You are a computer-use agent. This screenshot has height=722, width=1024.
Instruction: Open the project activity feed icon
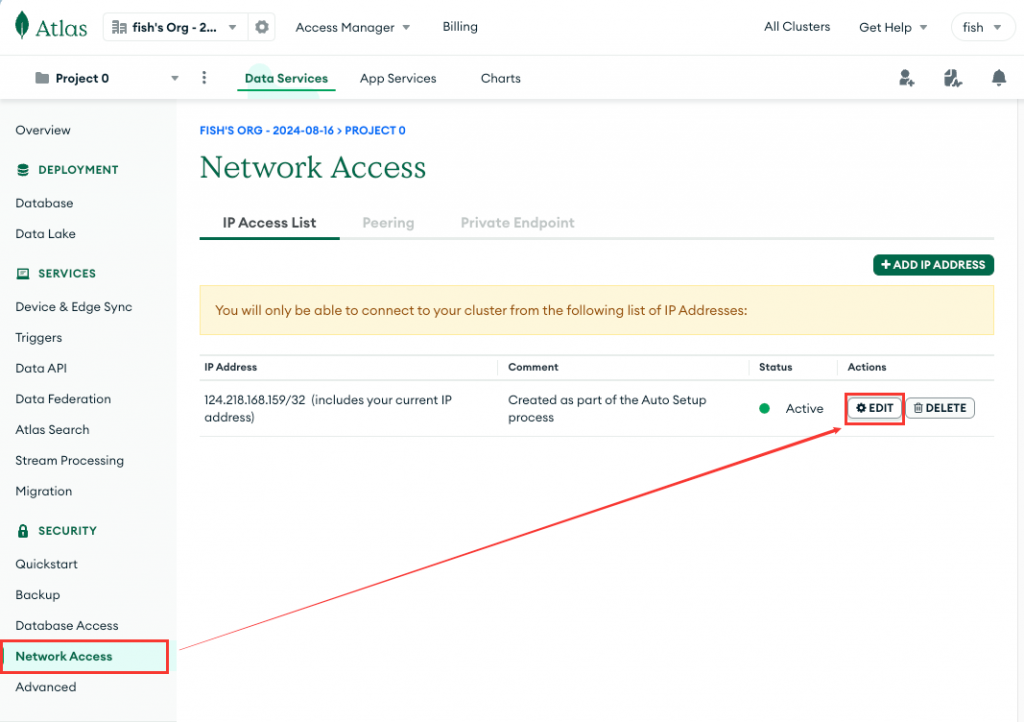(952, 78)
